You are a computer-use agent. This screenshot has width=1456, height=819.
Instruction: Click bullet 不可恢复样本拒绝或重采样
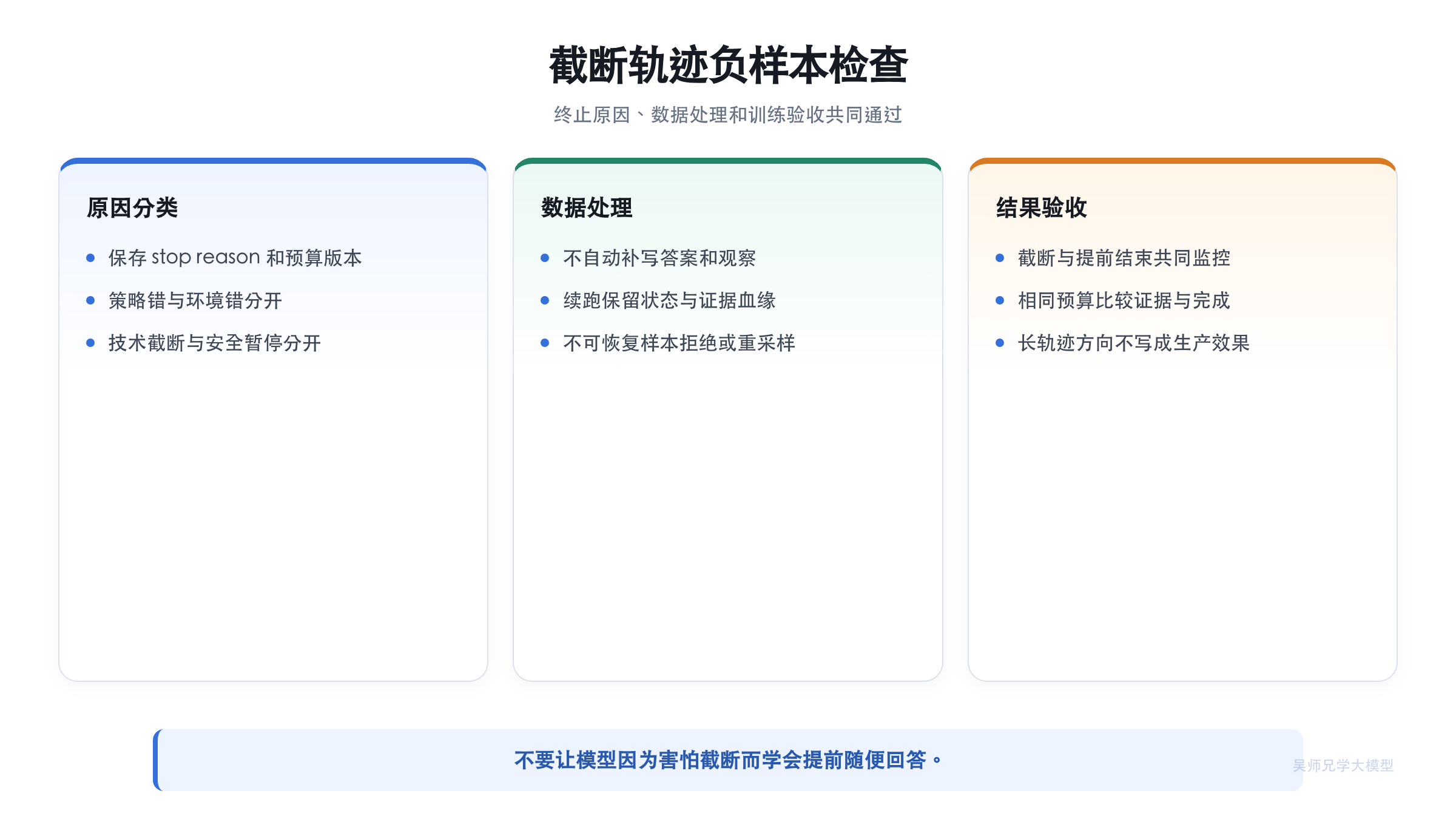[679, 343]
